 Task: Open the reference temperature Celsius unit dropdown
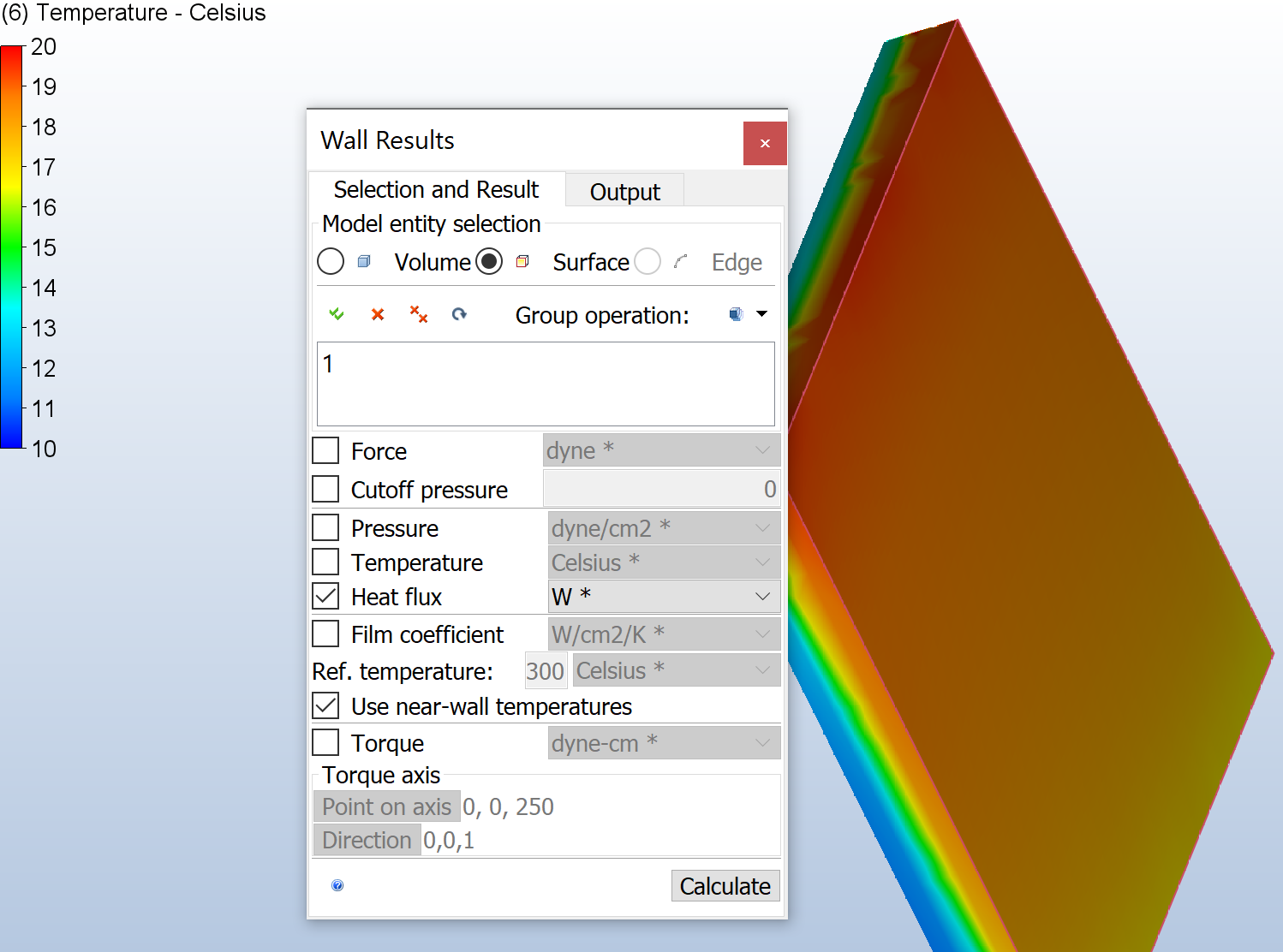[x=761, y=670]
